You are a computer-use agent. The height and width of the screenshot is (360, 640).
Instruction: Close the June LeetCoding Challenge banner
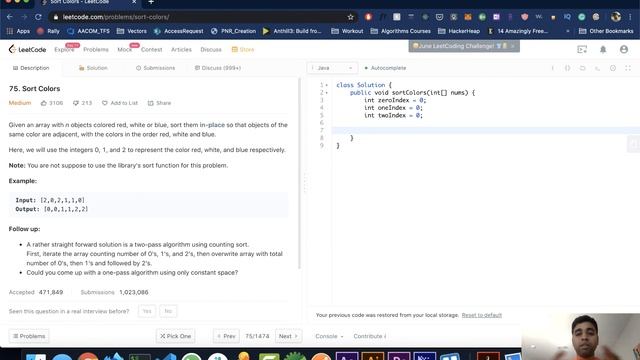(x=513, y=46)
